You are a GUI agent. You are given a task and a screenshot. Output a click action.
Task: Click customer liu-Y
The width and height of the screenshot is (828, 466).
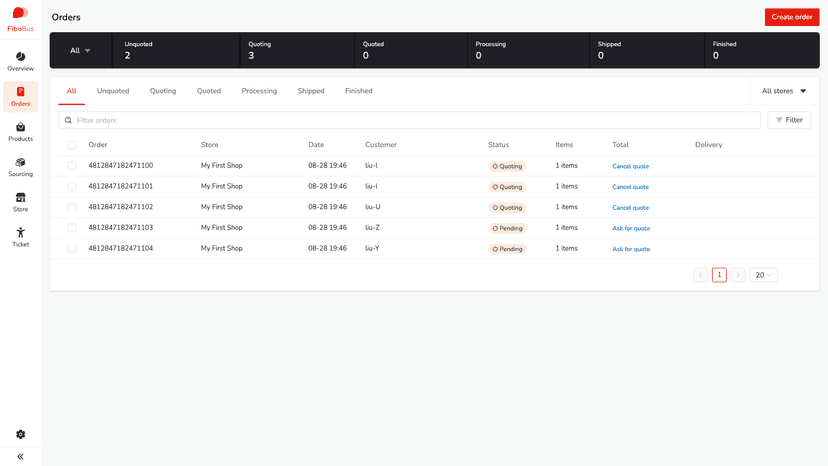[x=372, y=248]
